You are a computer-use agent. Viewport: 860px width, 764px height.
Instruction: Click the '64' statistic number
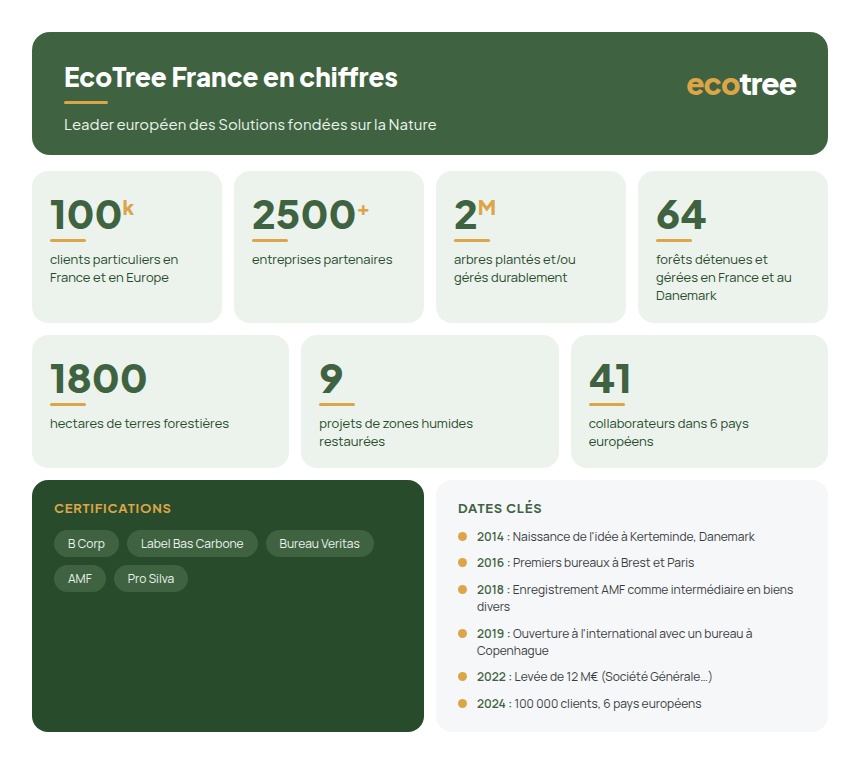click(x=681, y=214)
